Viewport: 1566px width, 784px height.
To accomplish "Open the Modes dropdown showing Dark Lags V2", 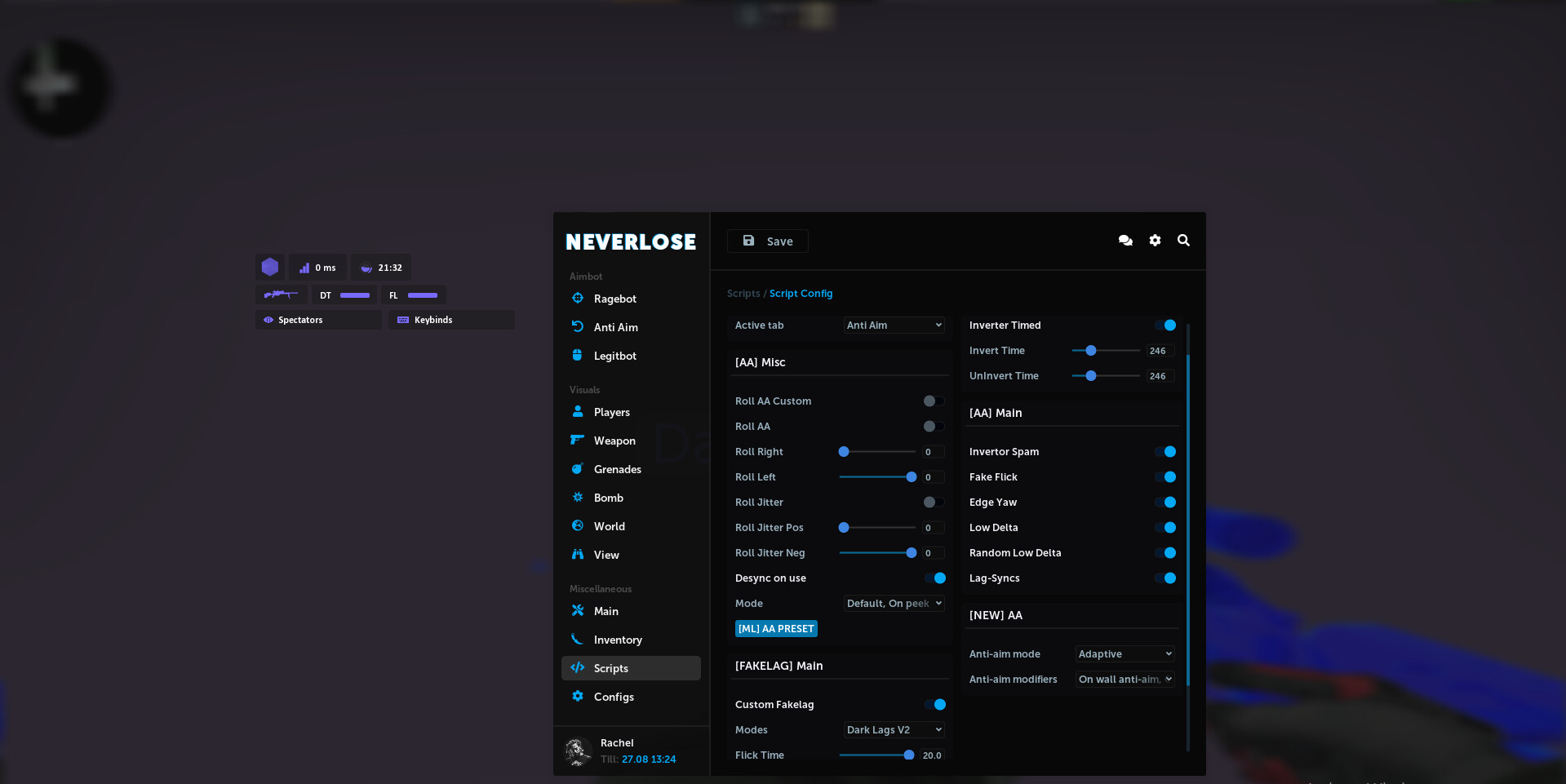I will 894,729.
